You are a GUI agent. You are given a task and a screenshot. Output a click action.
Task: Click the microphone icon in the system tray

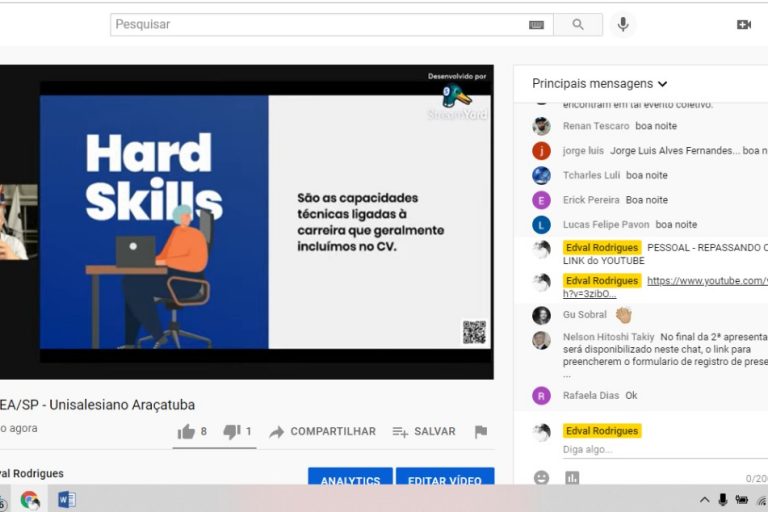click(x=722, y=499)
